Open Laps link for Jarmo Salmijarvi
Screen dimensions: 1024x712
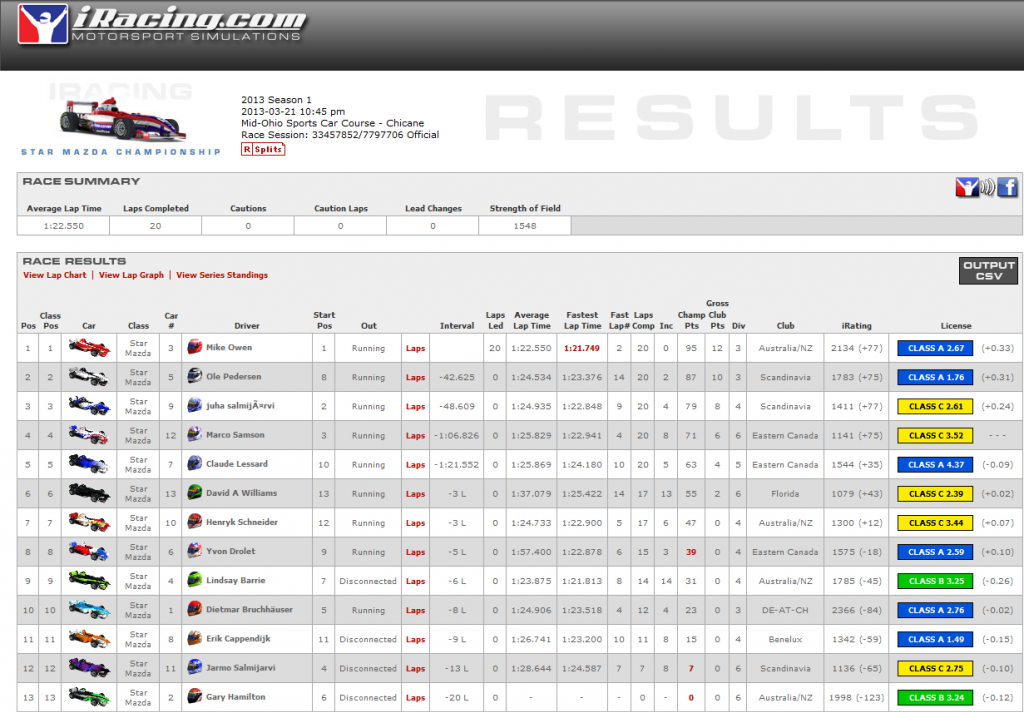415,669
